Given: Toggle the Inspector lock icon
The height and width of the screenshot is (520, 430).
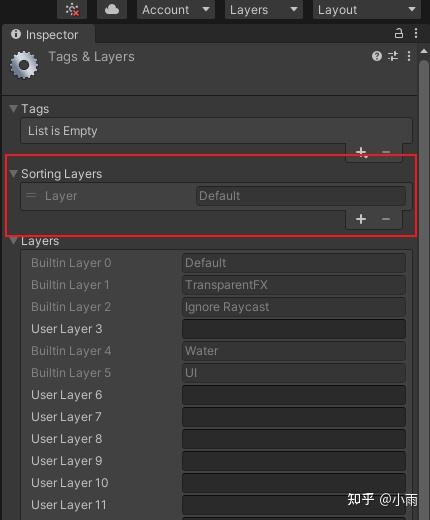Looking at the screenshot, I should pyautogui.click(x=399, y=33).
